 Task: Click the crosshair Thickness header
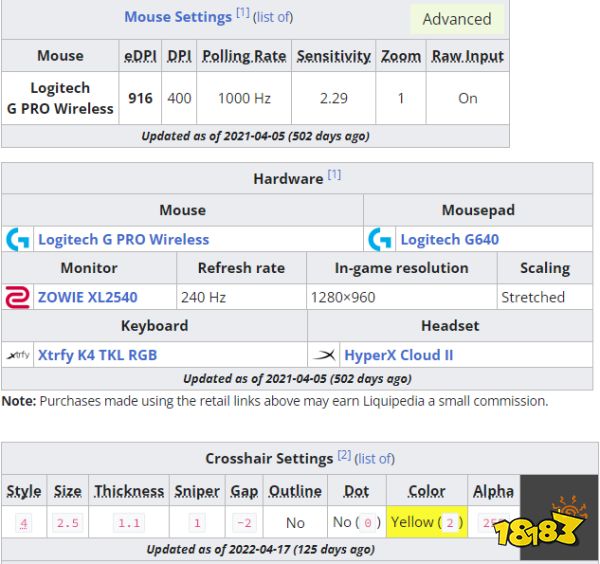click(x=129, y=491)
